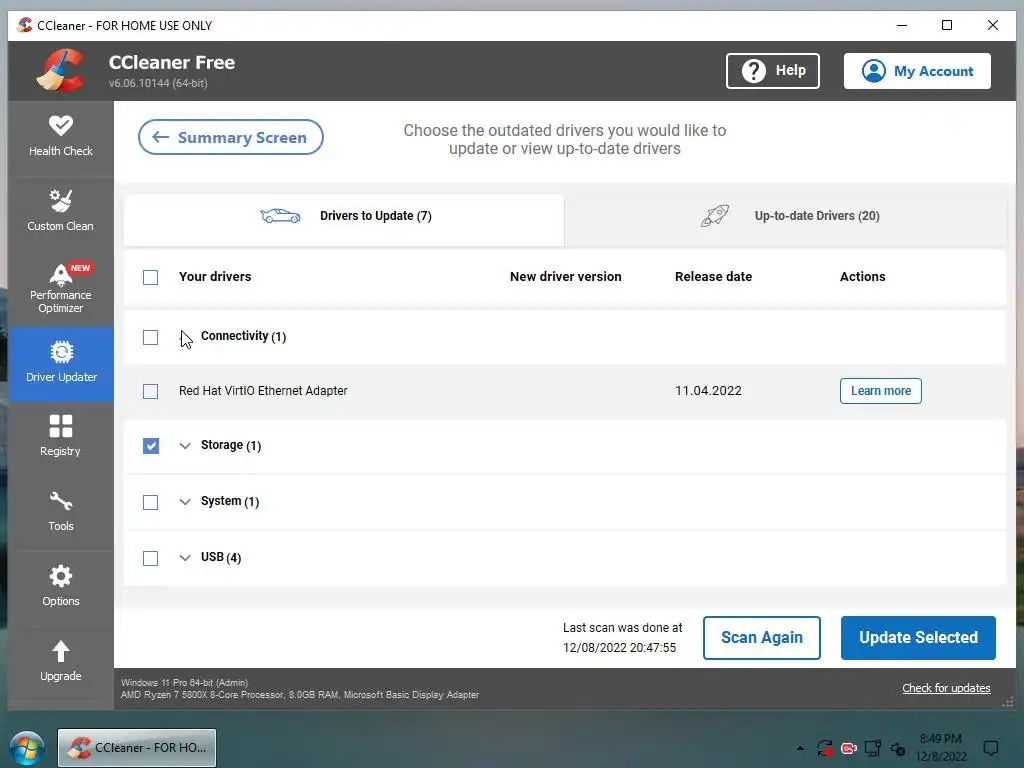Check the USB category checkbox
Image resolution: width=1024 pixels, height=768 pixels.
tap(150, 558)
